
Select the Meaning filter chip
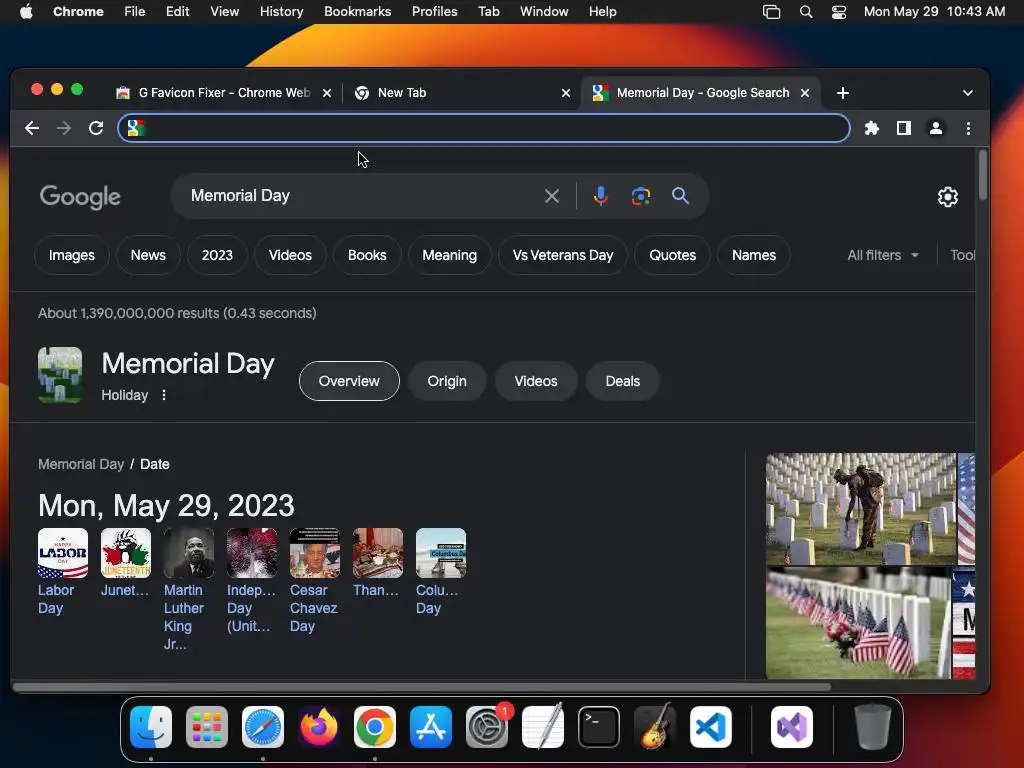pyautogui.click(x=449, y=255)
